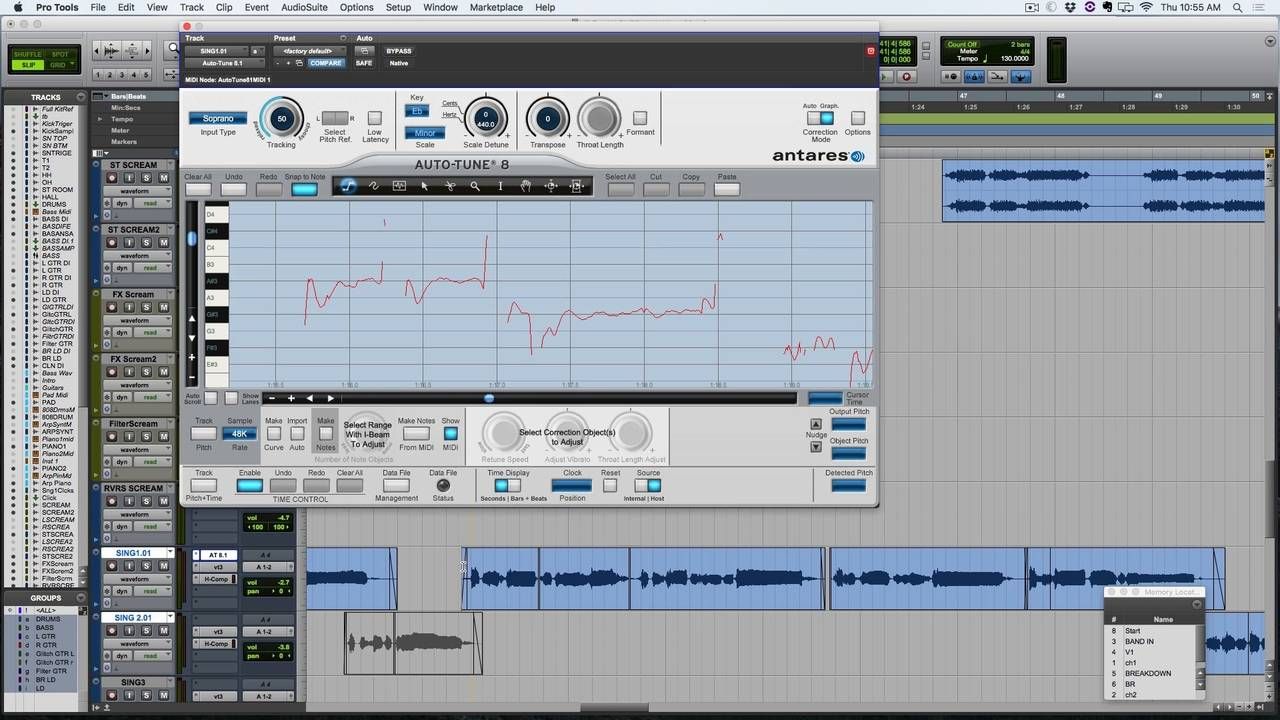Select the Line tool in Auto-Tune
The width and height of the screenshot is (1280, 720).
coord(348,186)
